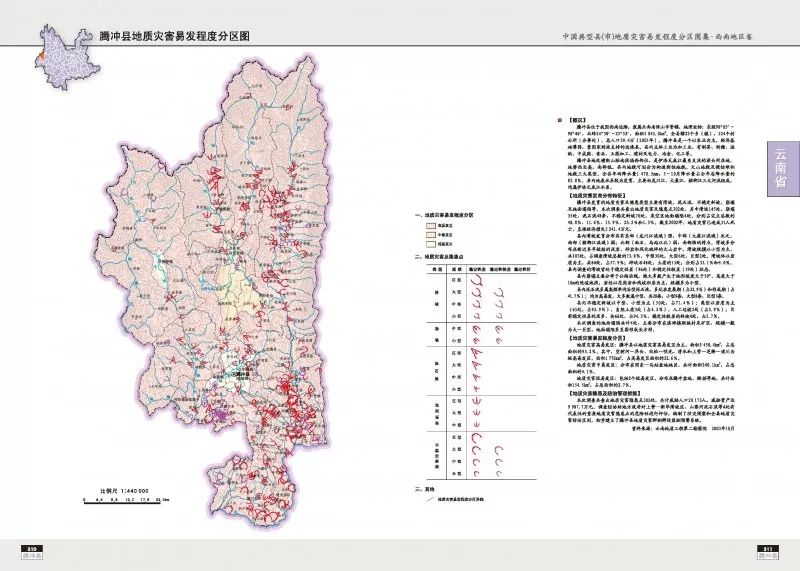Select the low susceptibility zone legend swatch
The height and width of the screenshot is (571, 800).
[431, 244]
